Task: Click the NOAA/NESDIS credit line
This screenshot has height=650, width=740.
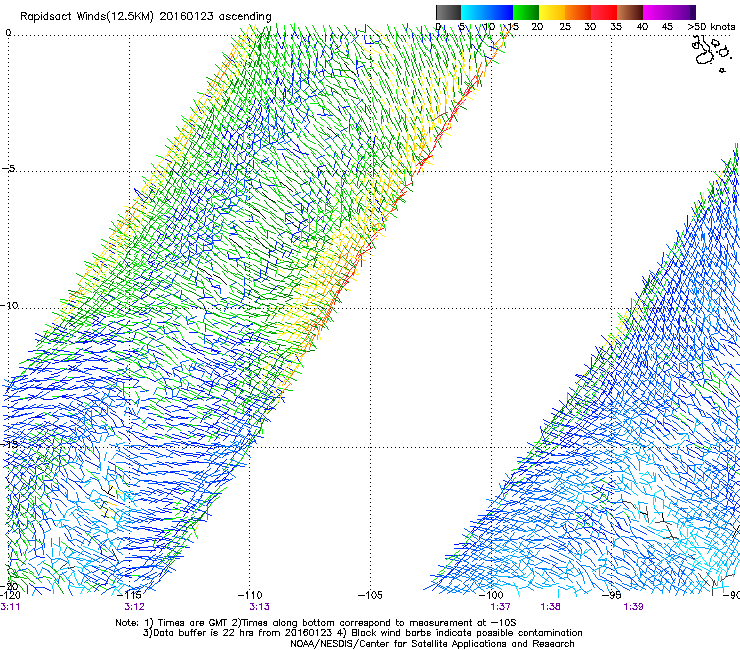Action: (432, 644)
